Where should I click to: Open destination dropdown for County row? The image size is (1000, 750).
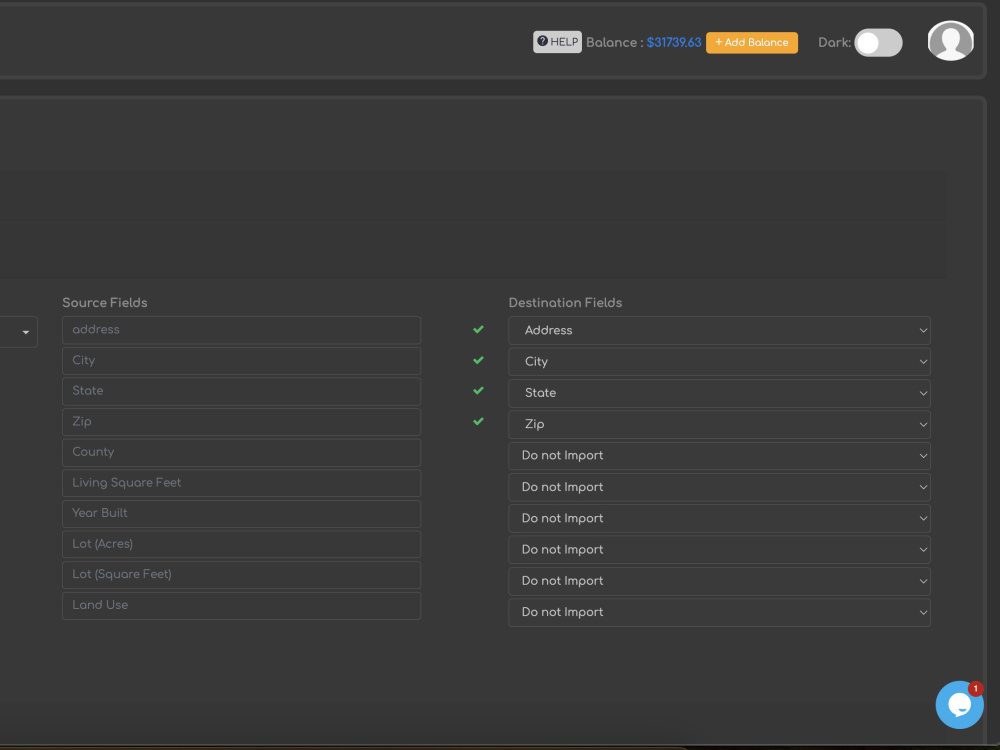click(719, 455)
